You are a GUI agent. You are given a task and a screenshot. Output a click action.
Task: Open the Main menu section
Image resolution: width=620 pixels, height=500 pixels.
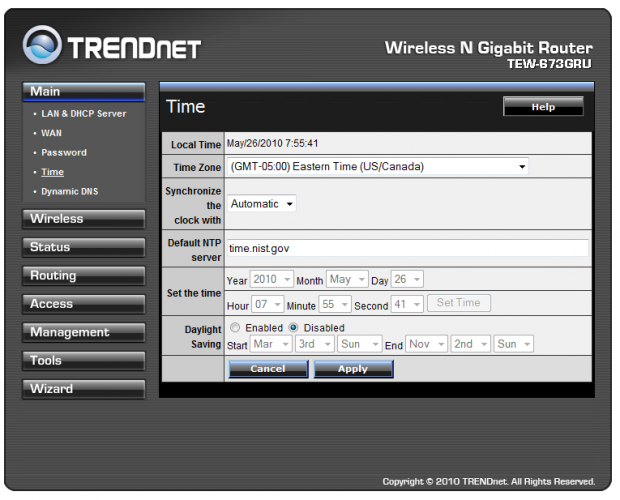click(x=84, y=92)
